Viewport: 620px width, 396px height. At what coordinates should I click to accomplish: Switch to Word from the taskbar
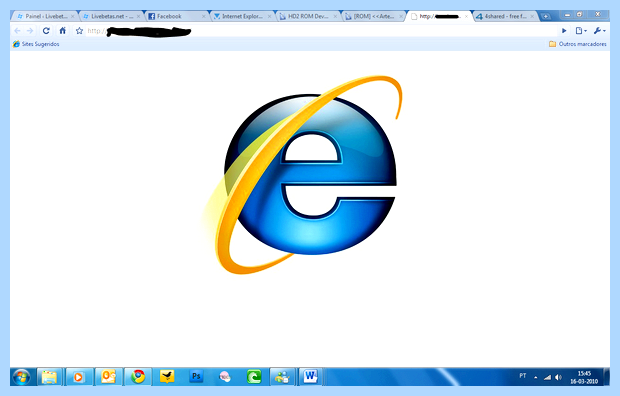pyautogui.click(x=311, y=377)
